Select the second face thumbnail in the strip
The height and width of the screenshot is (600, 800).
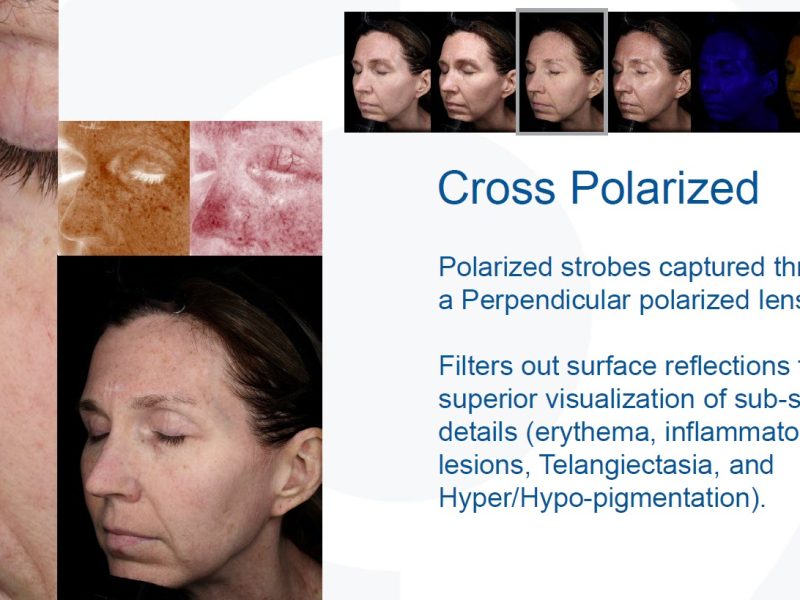tap(474, 72)
